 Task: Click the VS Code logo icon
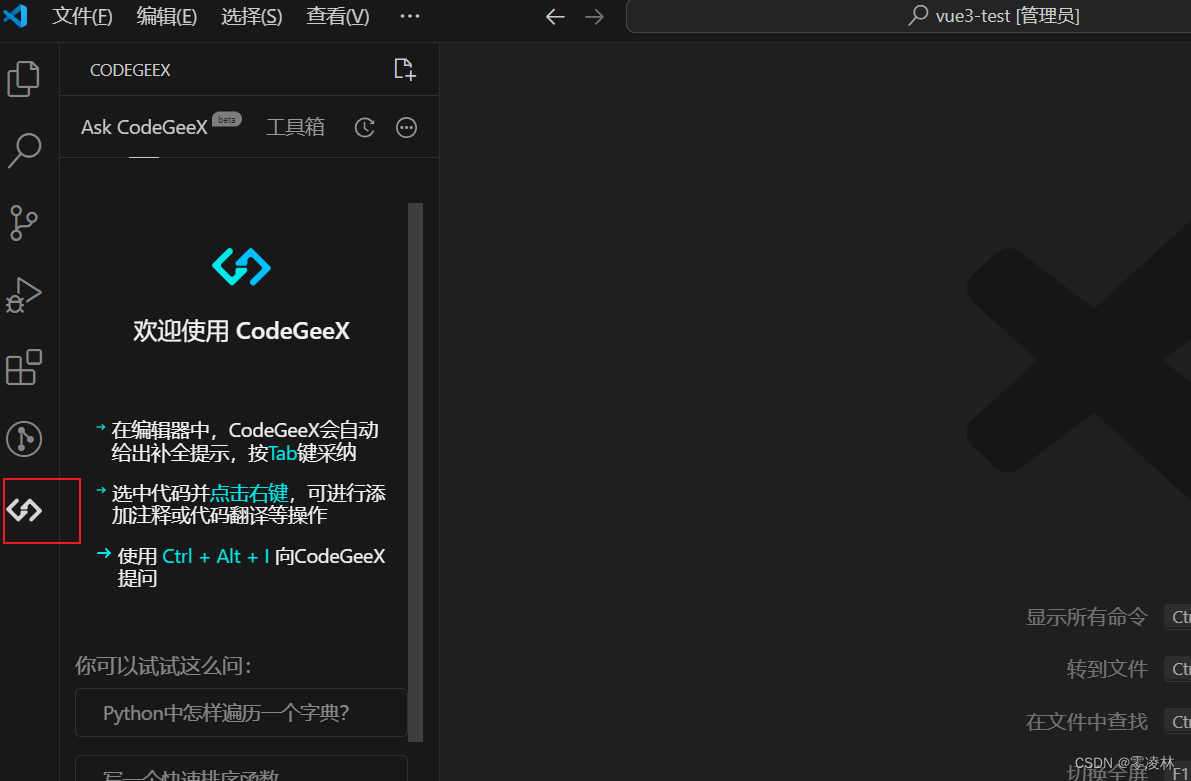tap(15, 15)
